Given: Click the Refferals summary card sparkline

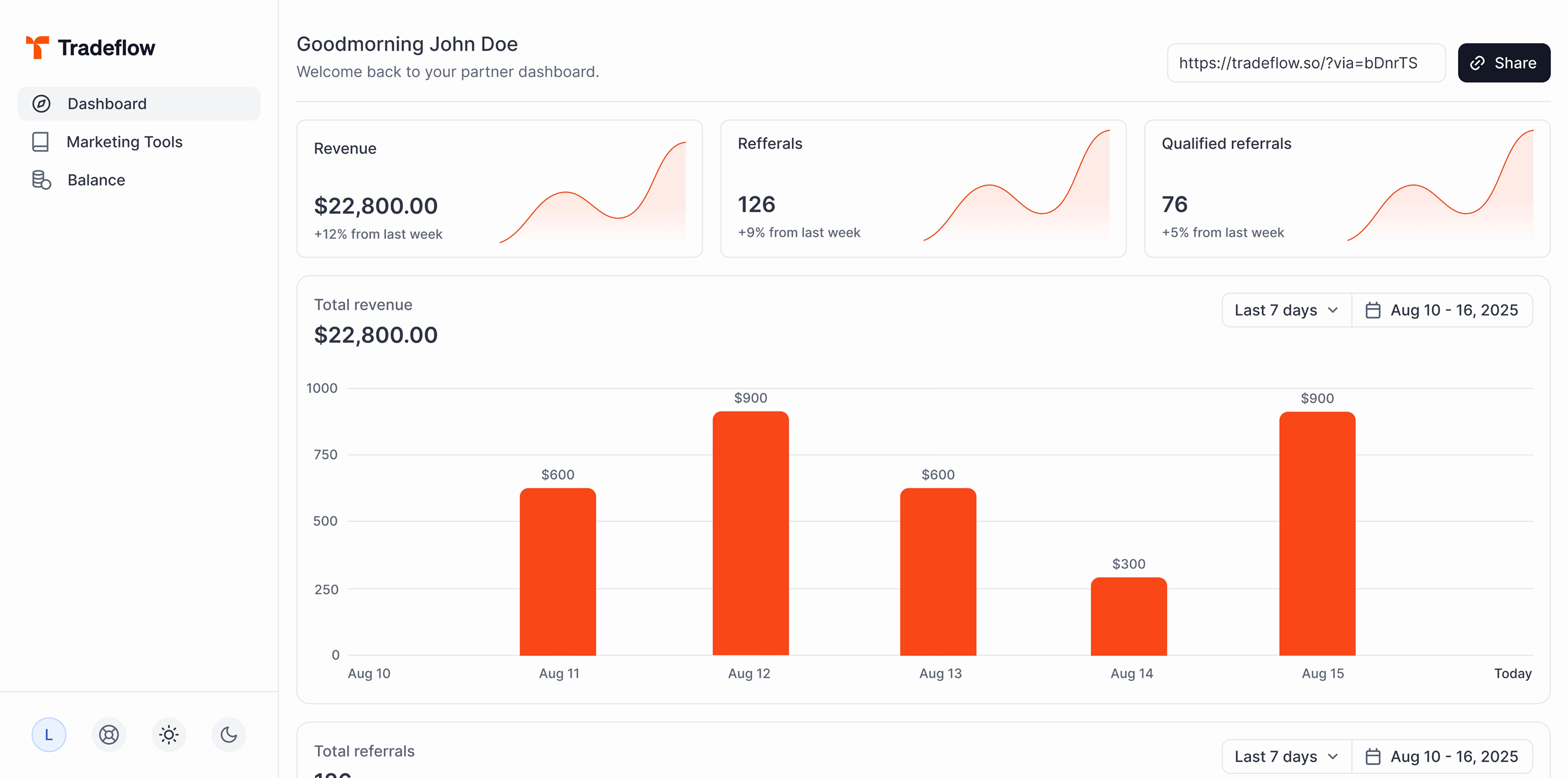Looking at the screenshot, I should tap(1016, 185).
